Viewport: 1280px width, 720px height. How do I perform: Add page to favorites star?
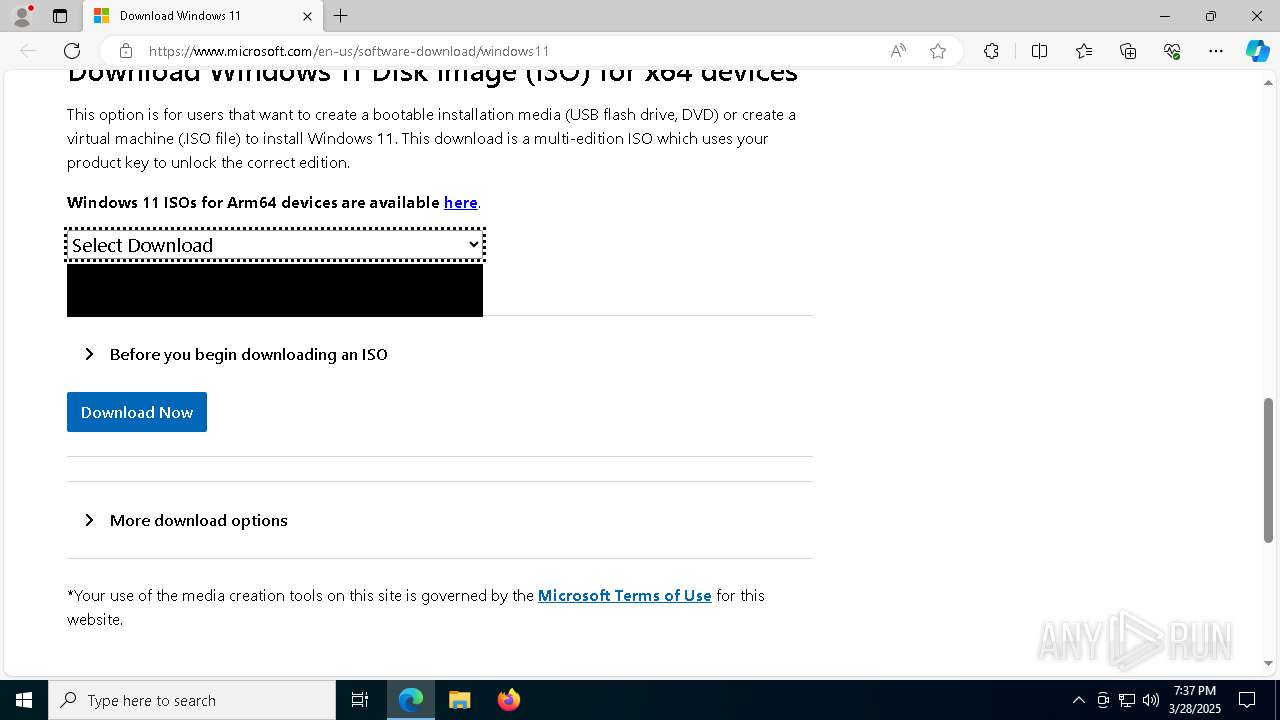coord(938,51)
